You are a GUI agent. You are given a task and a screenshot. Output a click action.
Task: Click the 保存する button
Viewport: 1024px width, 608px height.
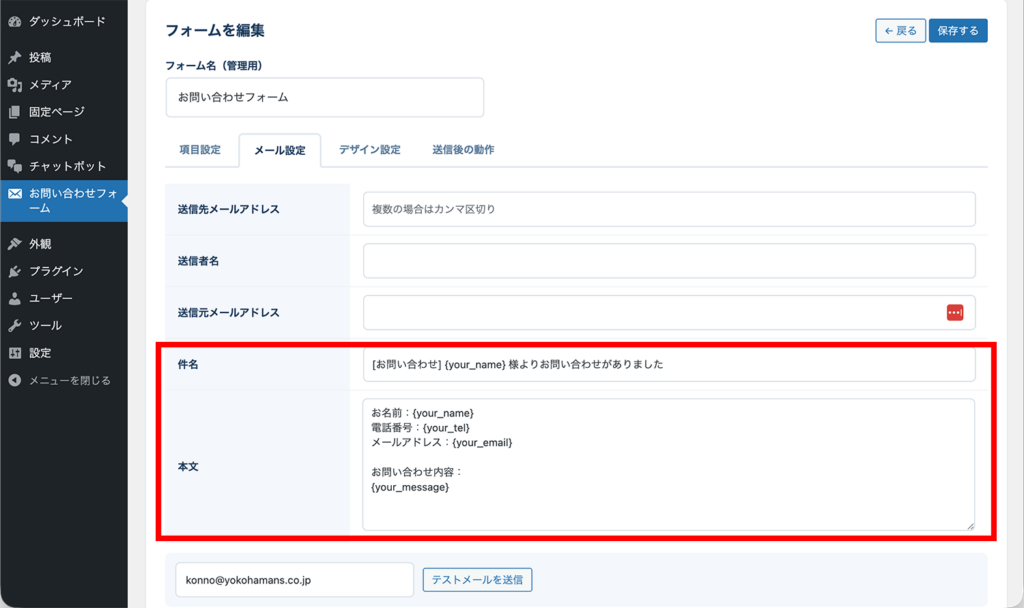(957, 30)
